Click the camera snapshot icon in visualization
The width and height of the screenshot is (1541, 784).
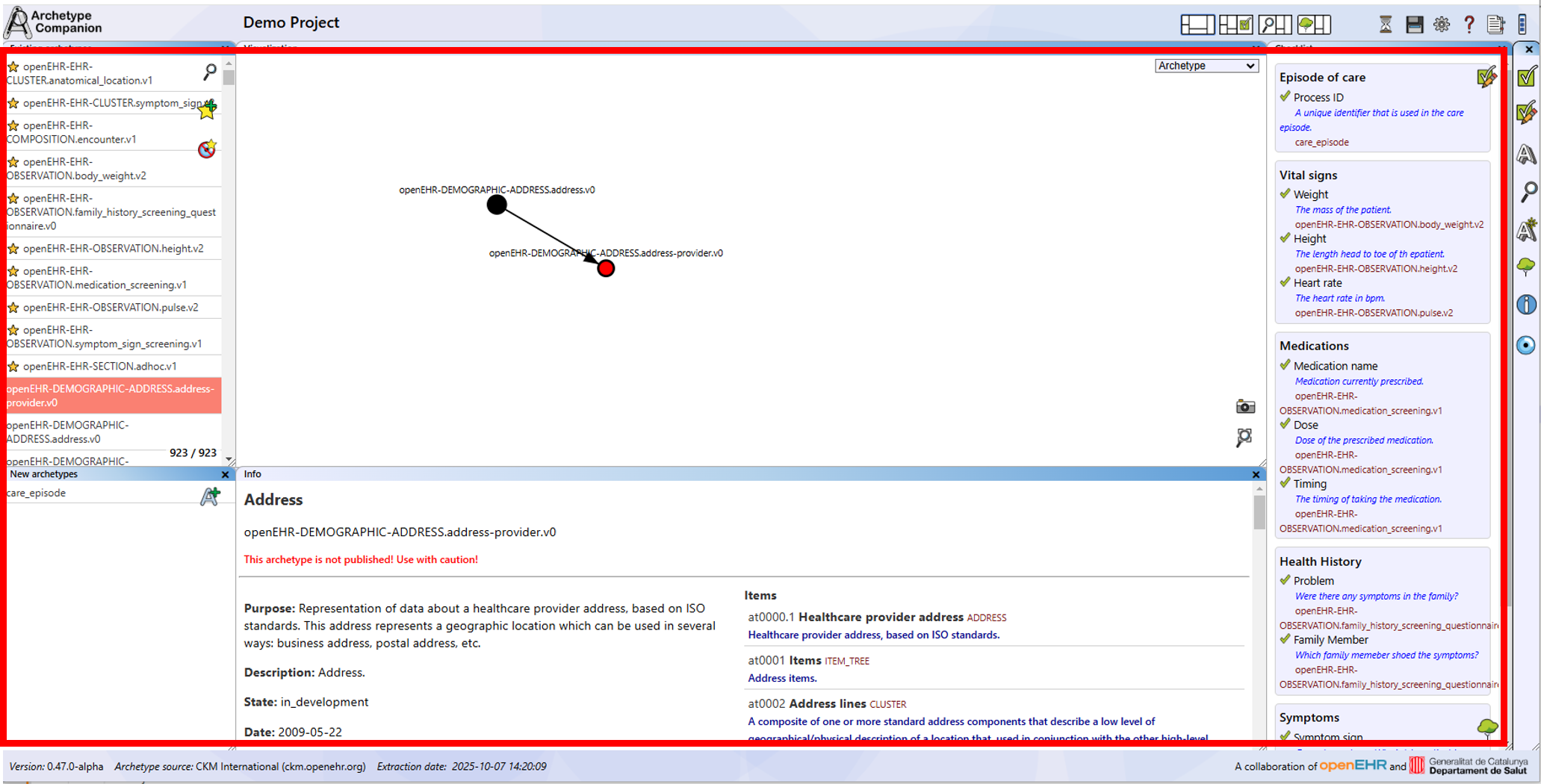point(1244,407)
